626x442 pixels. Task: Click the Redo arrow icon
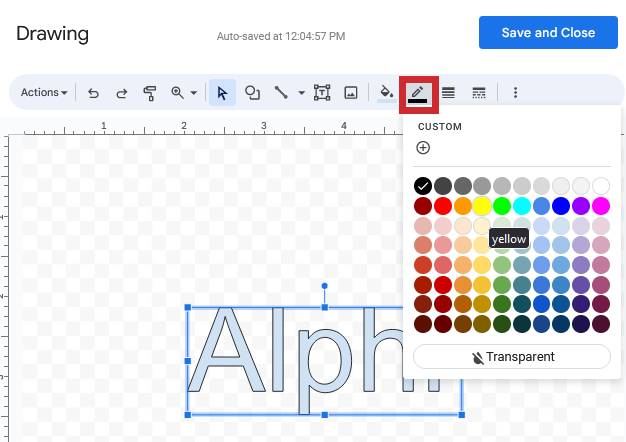coord(121,93)
